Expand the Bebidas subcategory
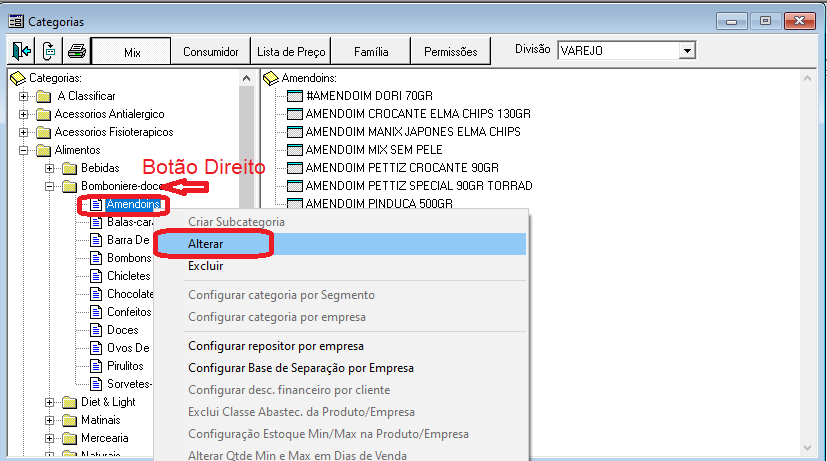This screenshot has height=461, width=827. click(49, 168)
